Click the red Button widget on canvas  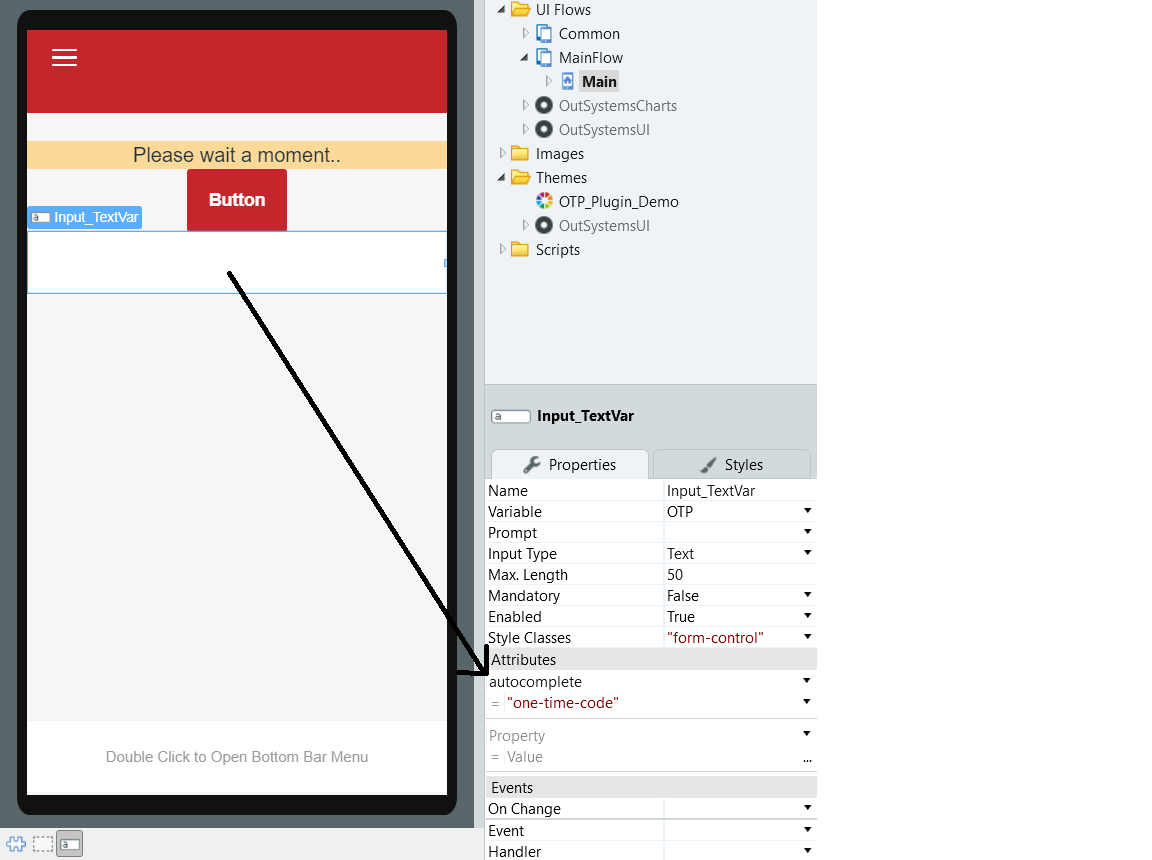point(236,199)
